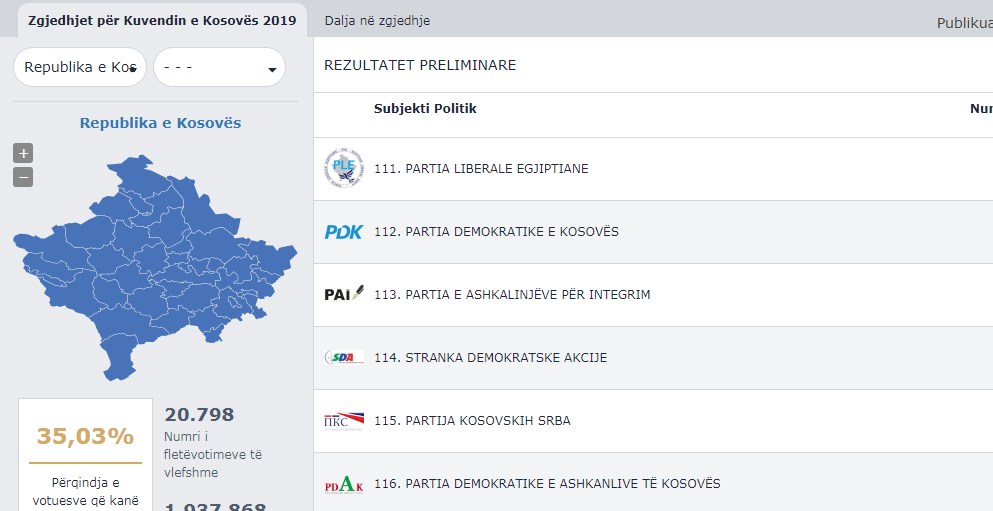Click the PDK party logo
The image size is (993, 511).
(344, 232)
